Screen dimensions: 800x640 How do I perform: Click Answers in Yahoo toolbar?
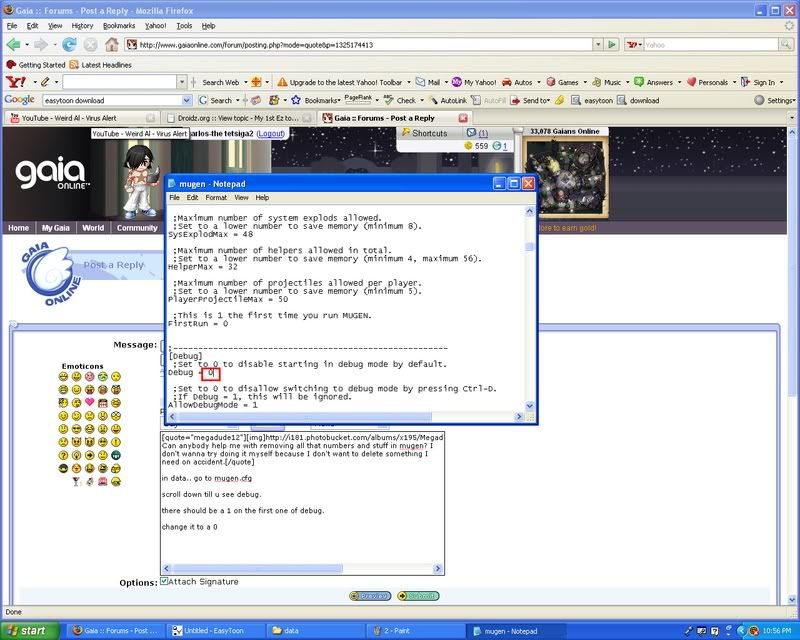(x=654, y=82)
